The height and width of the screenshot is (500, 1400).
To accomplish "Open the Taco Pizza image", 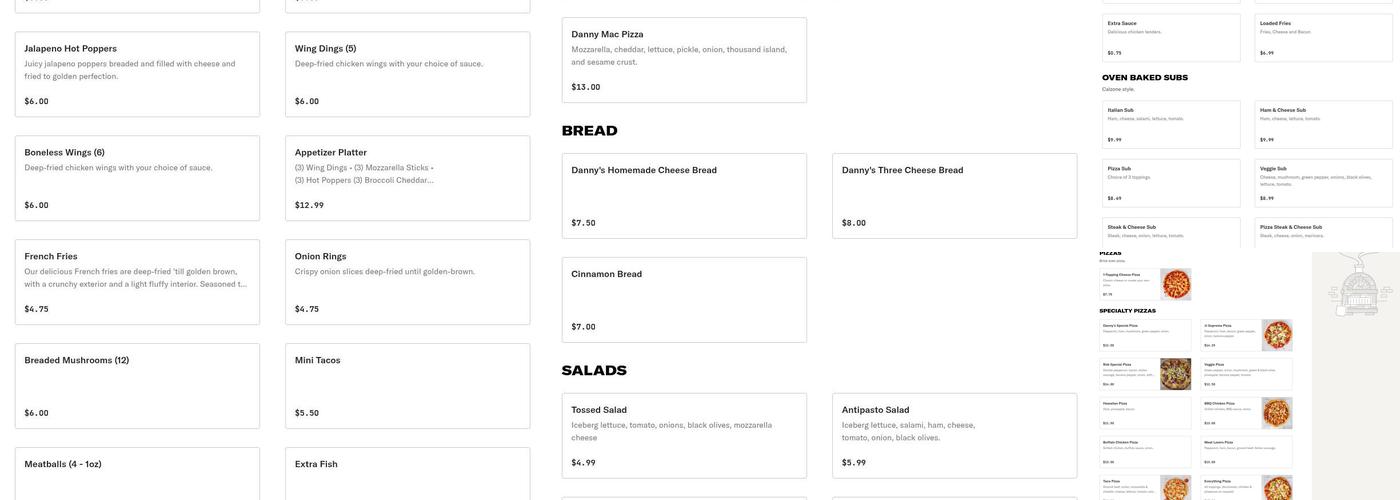I will (x=1175, y=487).
